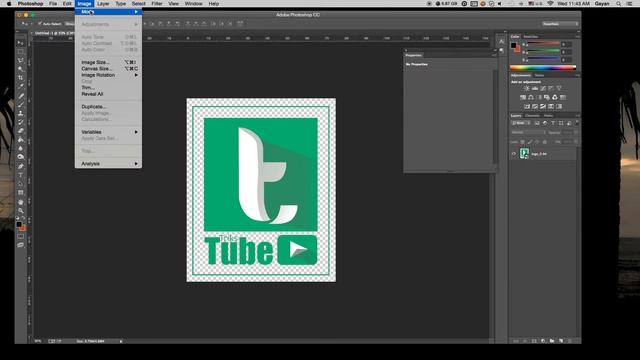Viewport: 640px width, 360px height.
Task: Select the Quick Selection tool
Action: click(20, 69)
